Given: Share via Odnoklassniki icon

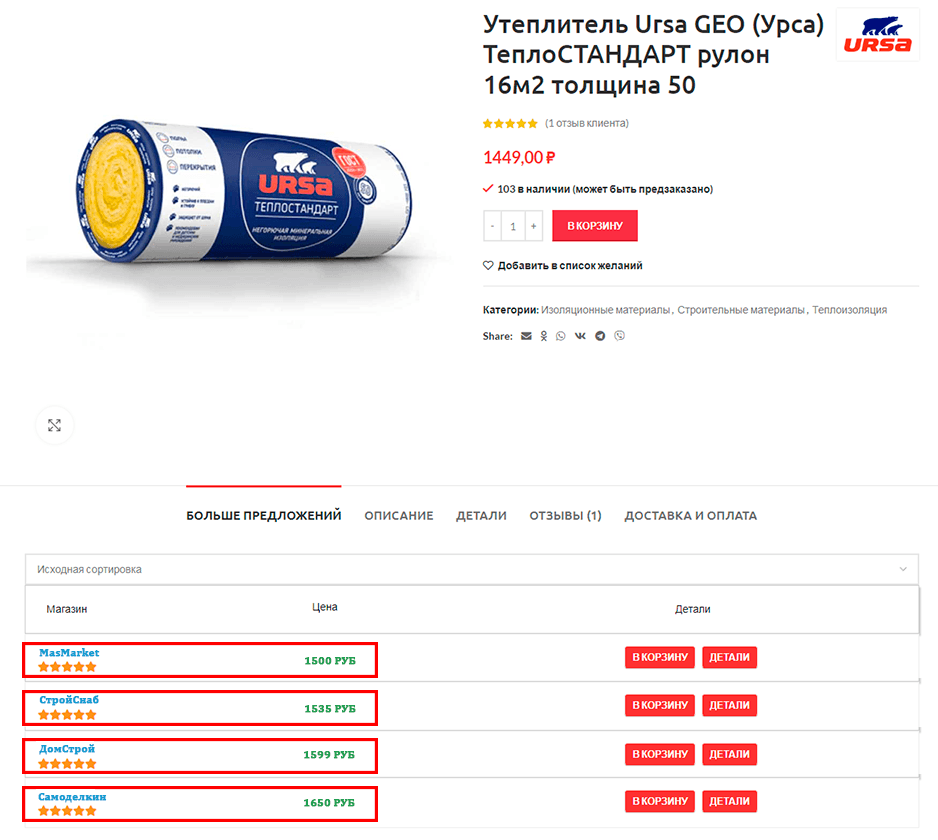Looking at the screenshot, I should [543, 336].
